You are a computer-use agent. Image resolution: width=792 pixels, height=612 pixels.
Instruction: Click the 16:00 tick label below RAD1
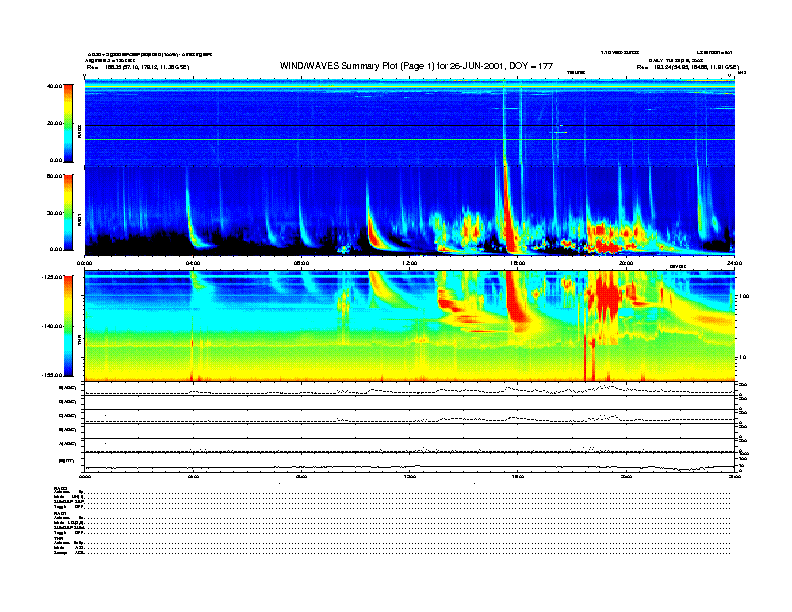[517, 263]
